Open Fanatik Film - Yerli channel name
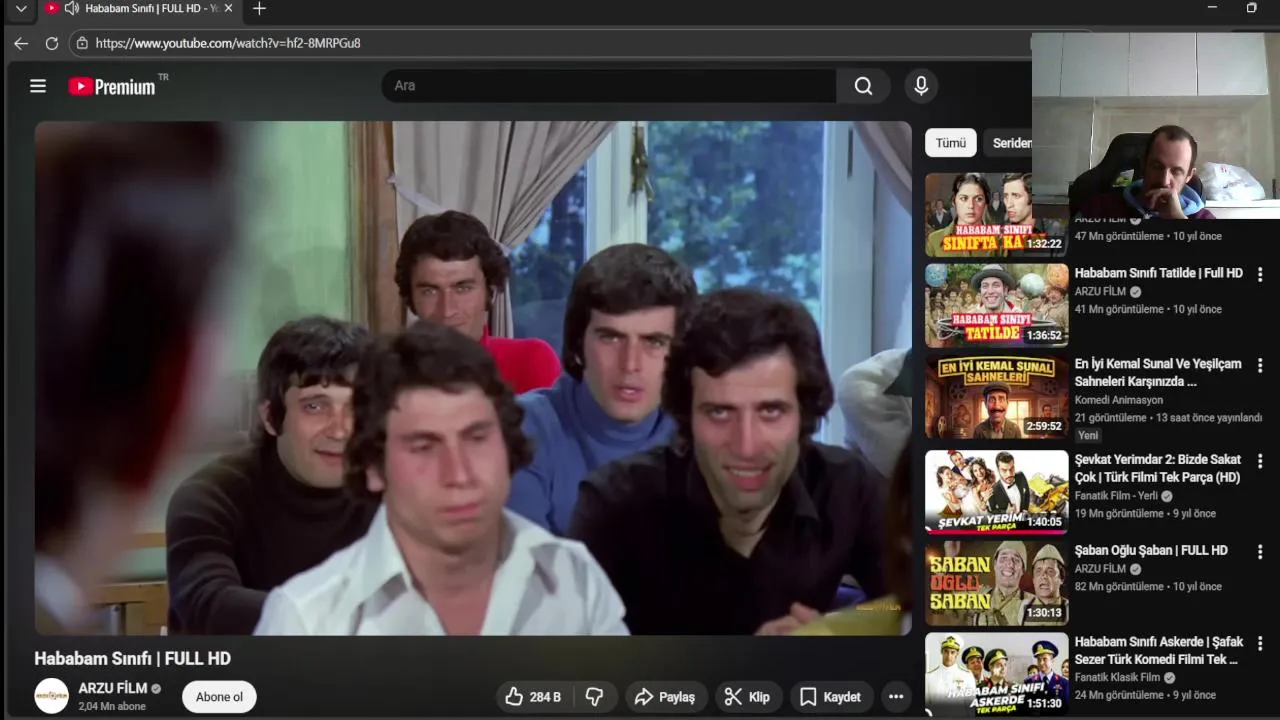The width and height of the screenshot is (1280, 720). (1116, 496)
